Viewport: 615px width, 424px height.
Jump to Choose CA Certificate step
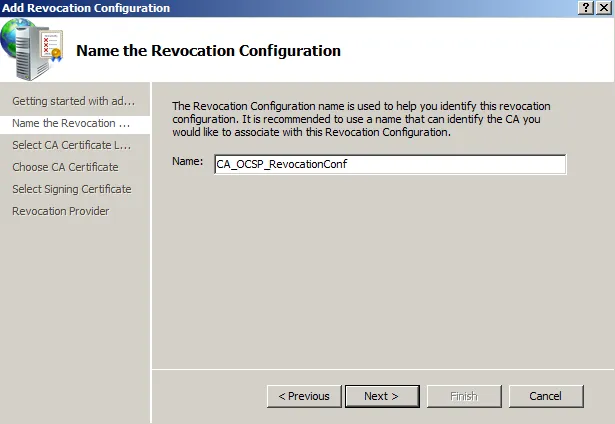click(65, 167)
